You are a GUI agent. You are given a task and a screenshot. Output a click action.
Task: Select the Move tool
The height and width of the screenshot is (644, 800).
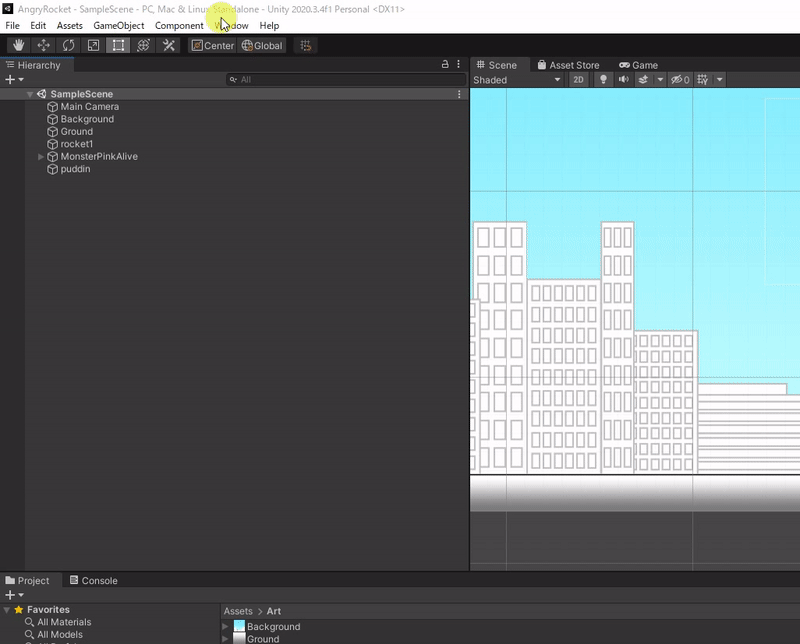(x=44, y=45)
